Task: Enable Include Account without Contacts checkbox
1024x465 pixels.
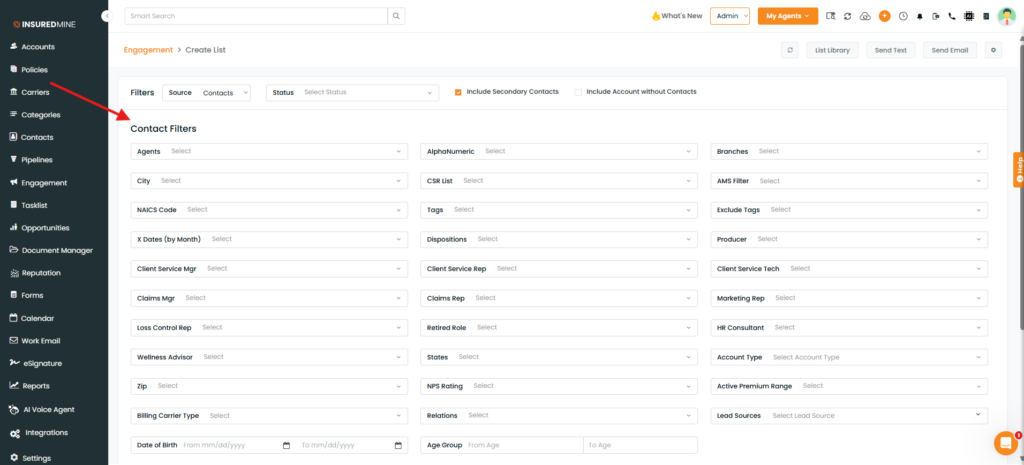Action: click(x=578, y=92)
